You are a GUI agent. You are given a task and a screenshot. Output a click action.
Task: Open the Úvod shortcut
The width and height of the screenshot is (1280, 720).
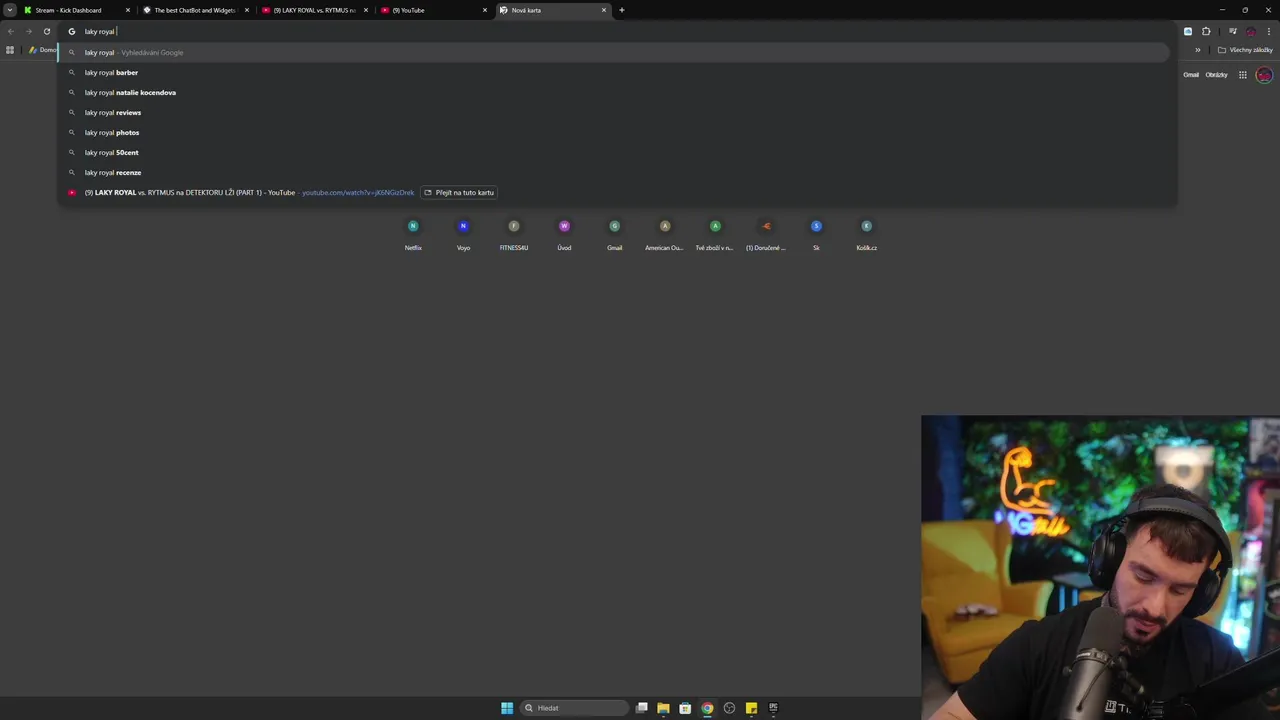coord(564,234)
